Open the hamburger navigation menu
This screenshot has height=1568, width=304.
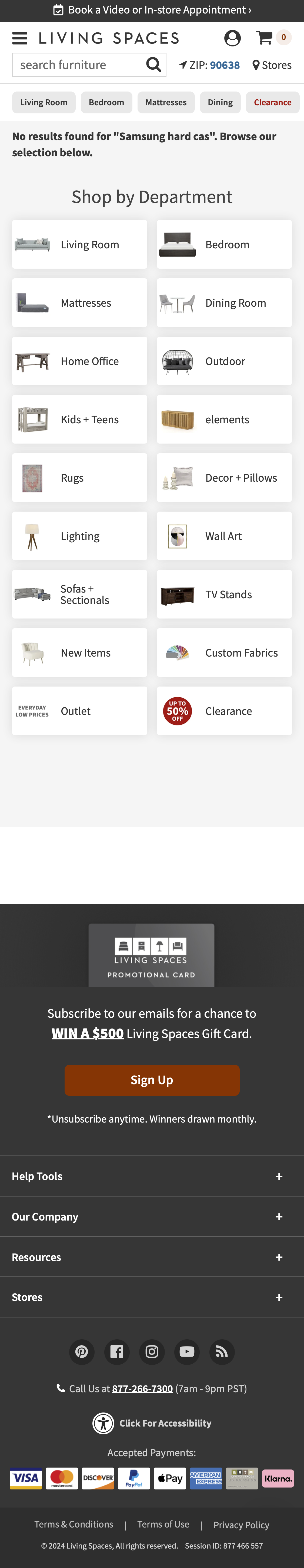tap(20, 38)
